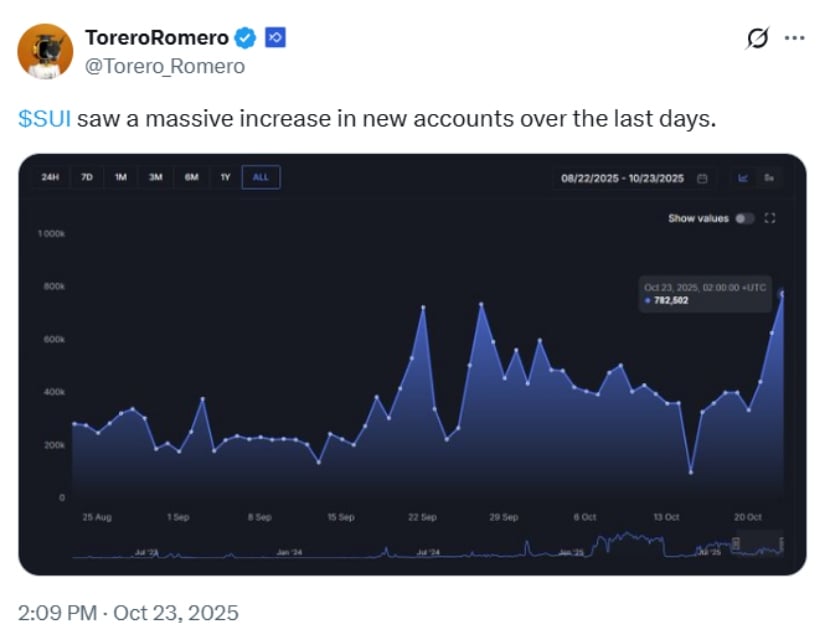This screenshot has height=635, width=825.
Task: Select the 1Y time range
Action: [x=226, y=178]
